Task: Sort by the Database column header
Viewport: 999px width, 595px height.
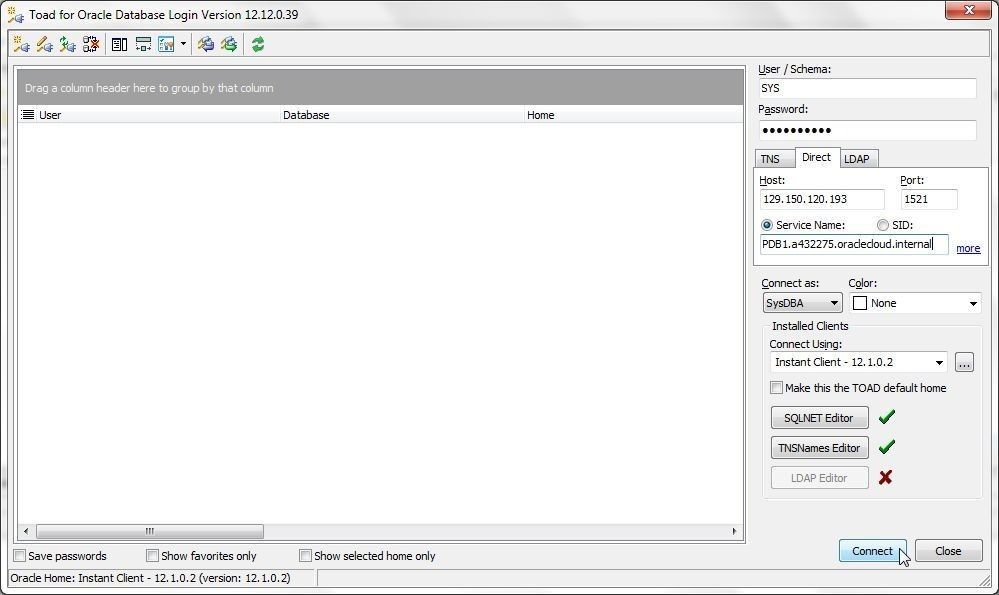Action: 402,115
